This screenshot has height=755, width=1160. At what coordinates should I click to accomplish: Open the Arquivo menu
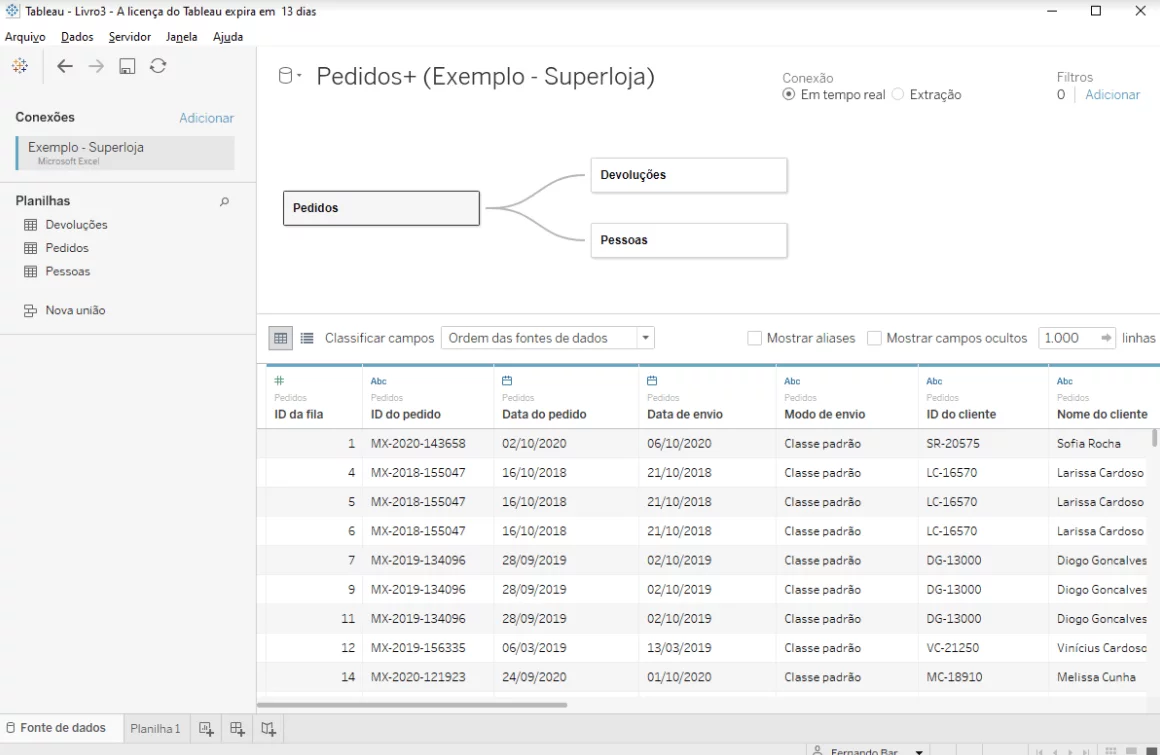click(x=25, y=37)
